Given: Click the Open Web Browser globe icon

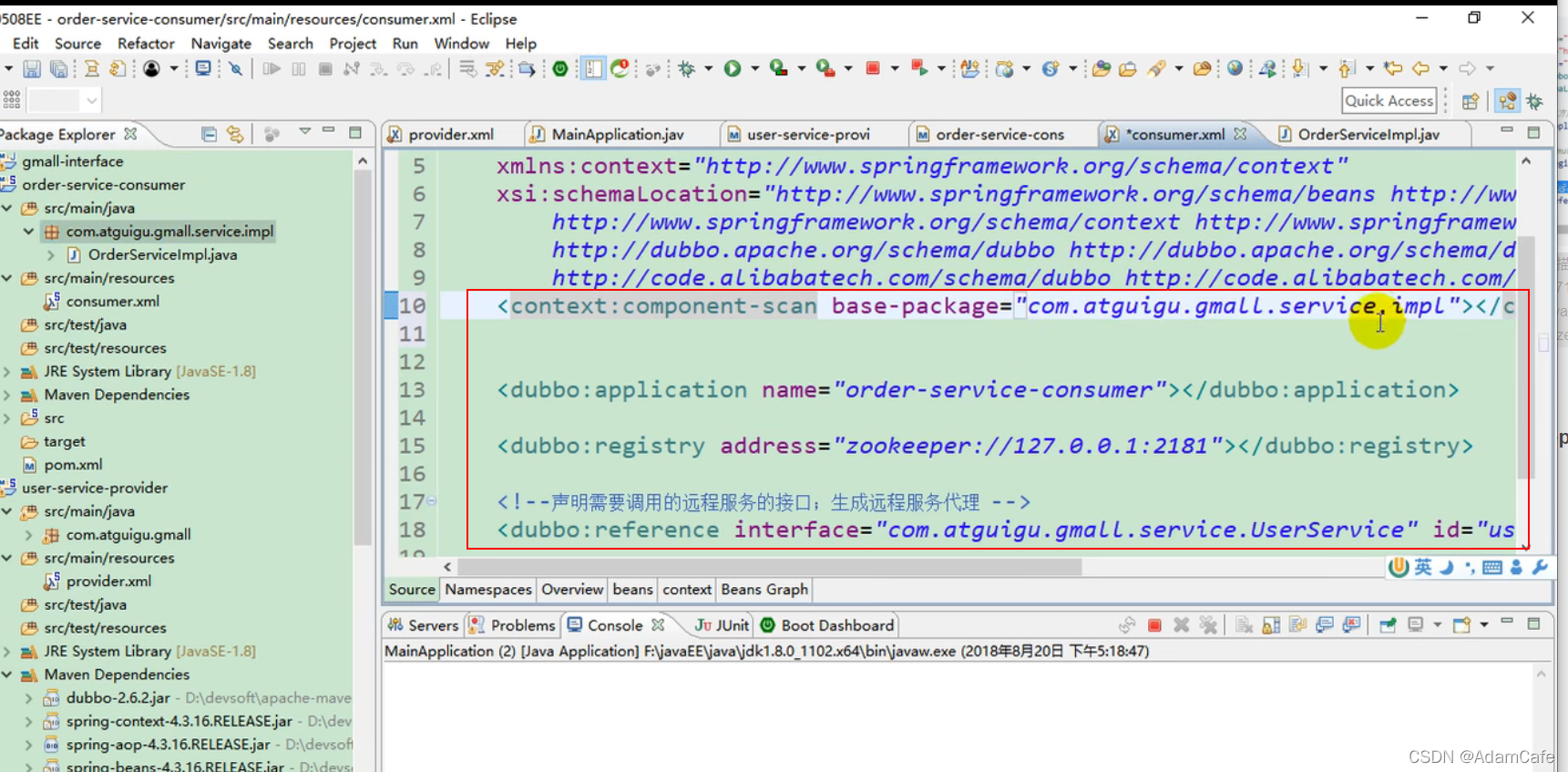Looking at the screenshot, I should [1235, 68].
